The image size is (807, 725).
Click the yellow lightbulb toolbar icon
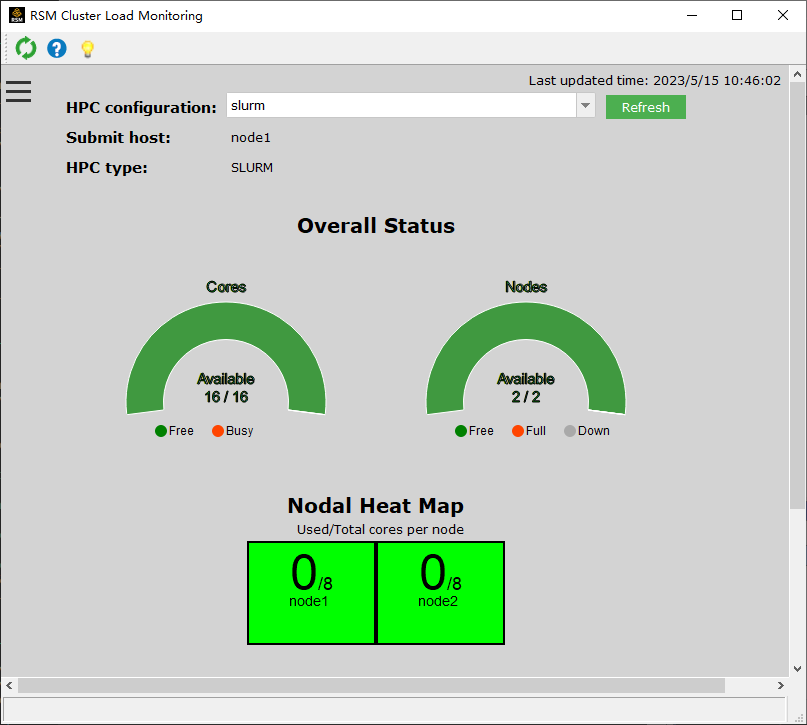(87, 48)
